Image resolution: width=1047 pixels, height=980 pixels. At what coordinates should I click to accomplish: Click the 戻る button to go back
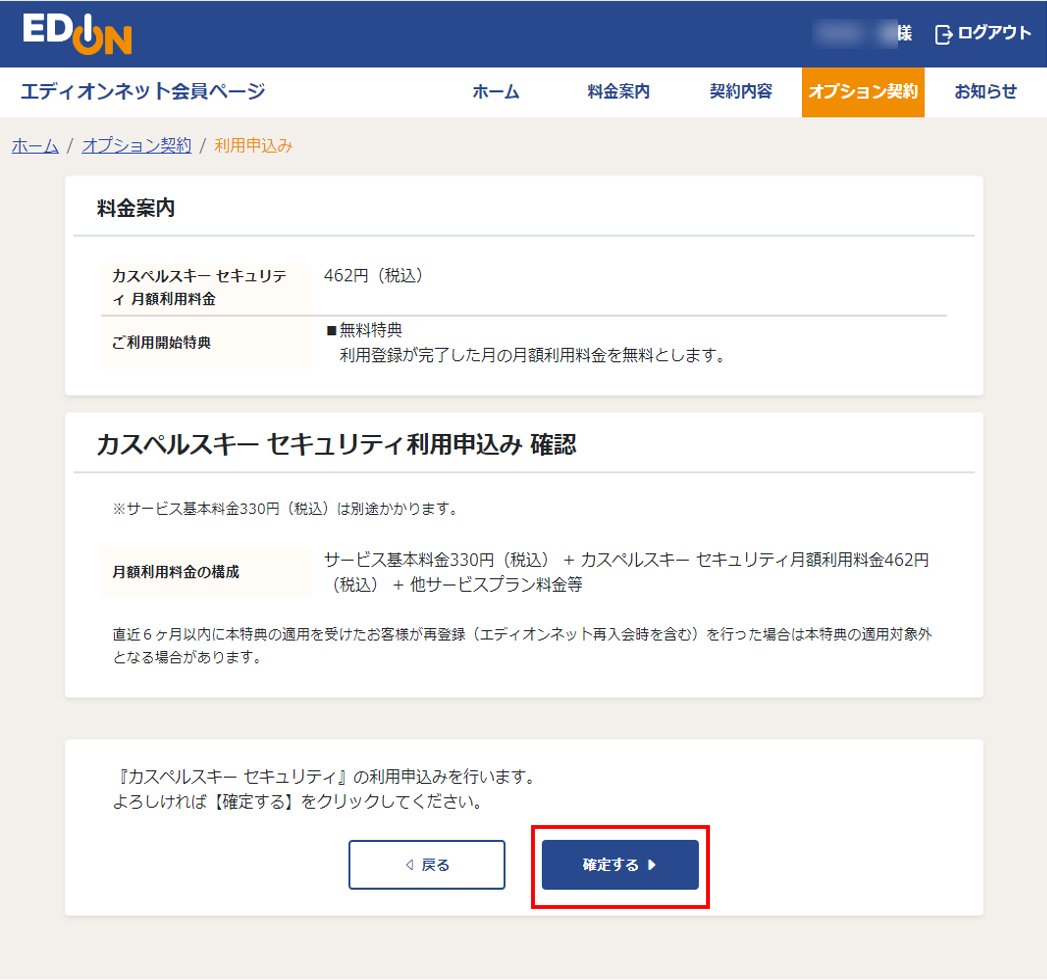tap(426, 864)
